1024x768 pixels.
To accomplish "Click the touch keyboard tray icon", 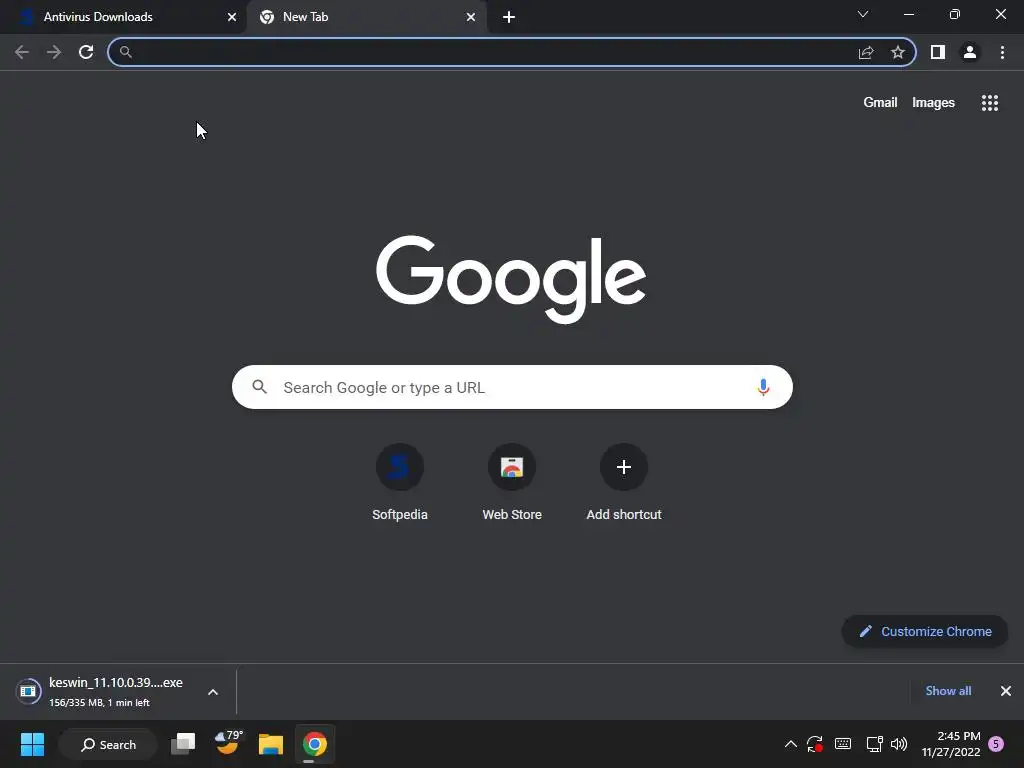I will (x=843, y=744).
